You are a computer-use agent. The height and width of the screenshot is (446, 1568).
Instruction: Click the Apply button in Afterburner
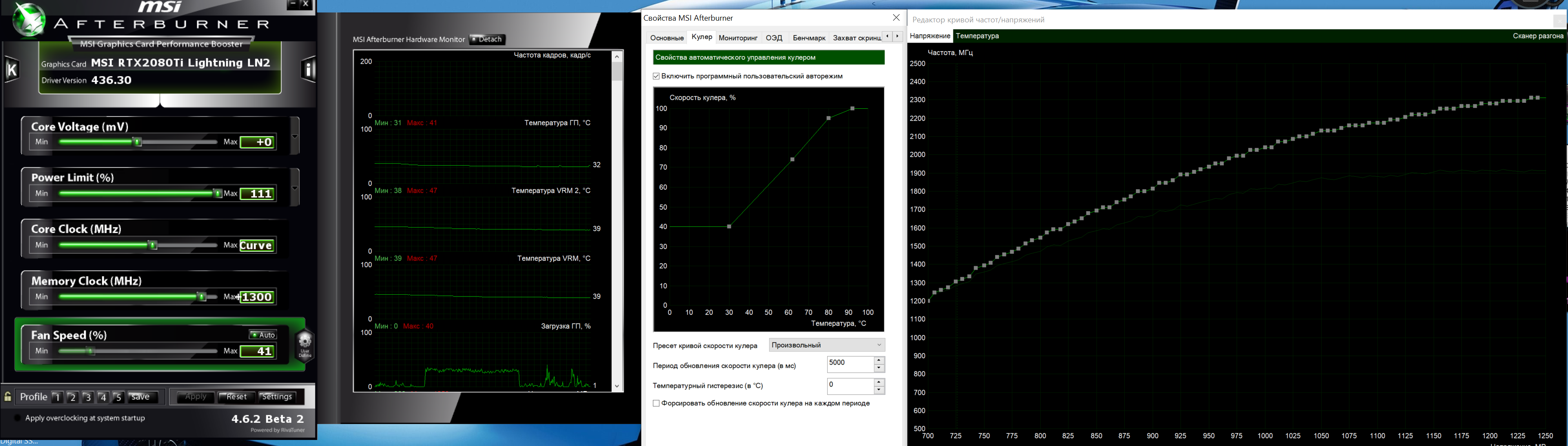[195, 397]
